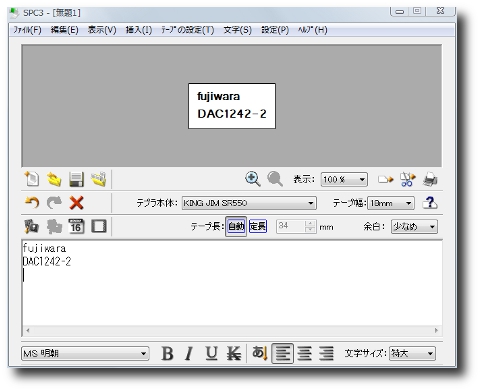Undo the last action
The image size is (480, 391).
tap(32, 203)
